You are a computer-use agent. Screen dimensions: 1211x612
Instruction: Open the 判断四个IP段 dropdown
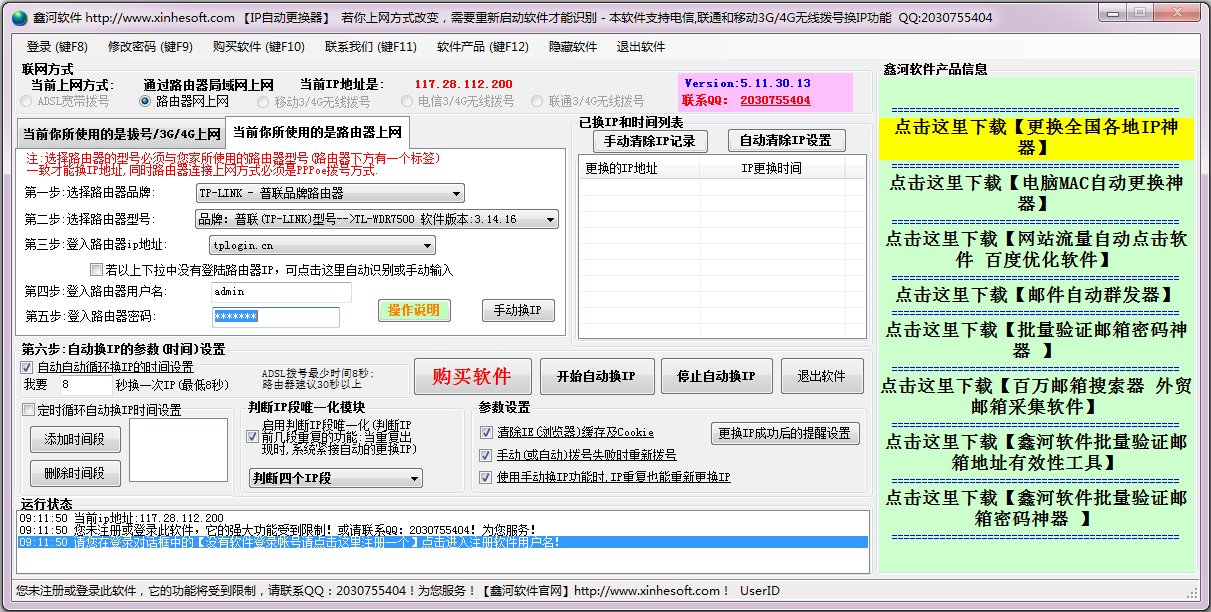tap(336, 479)
